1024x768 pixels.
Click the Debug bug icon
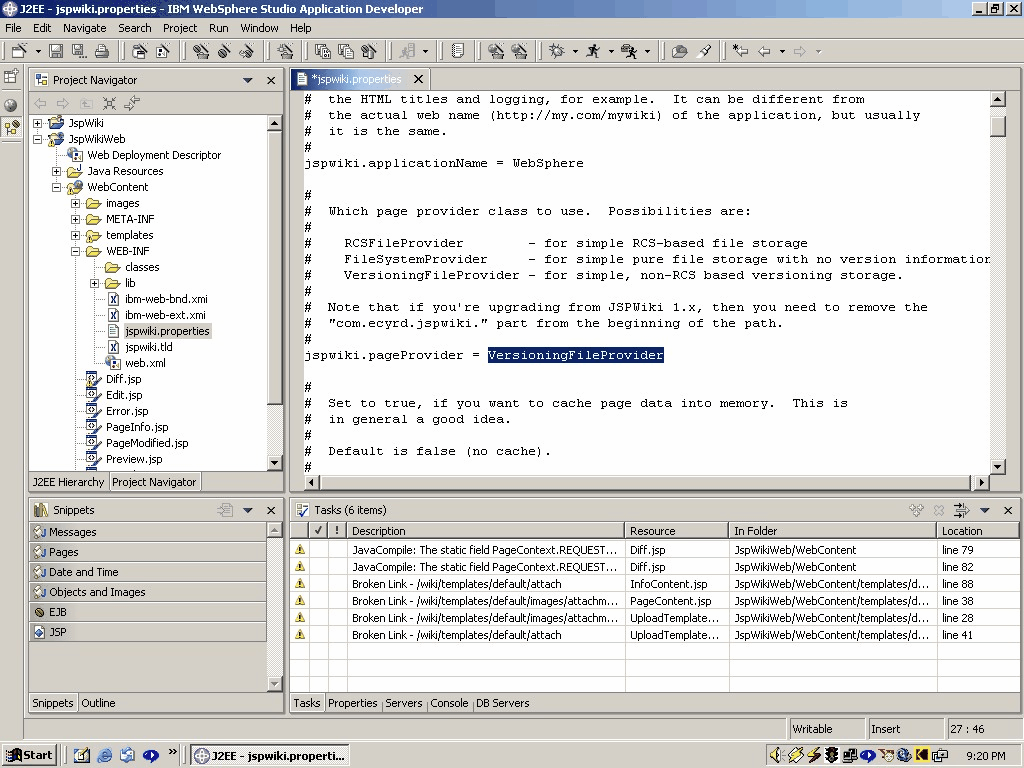click(x=557, y=51)
